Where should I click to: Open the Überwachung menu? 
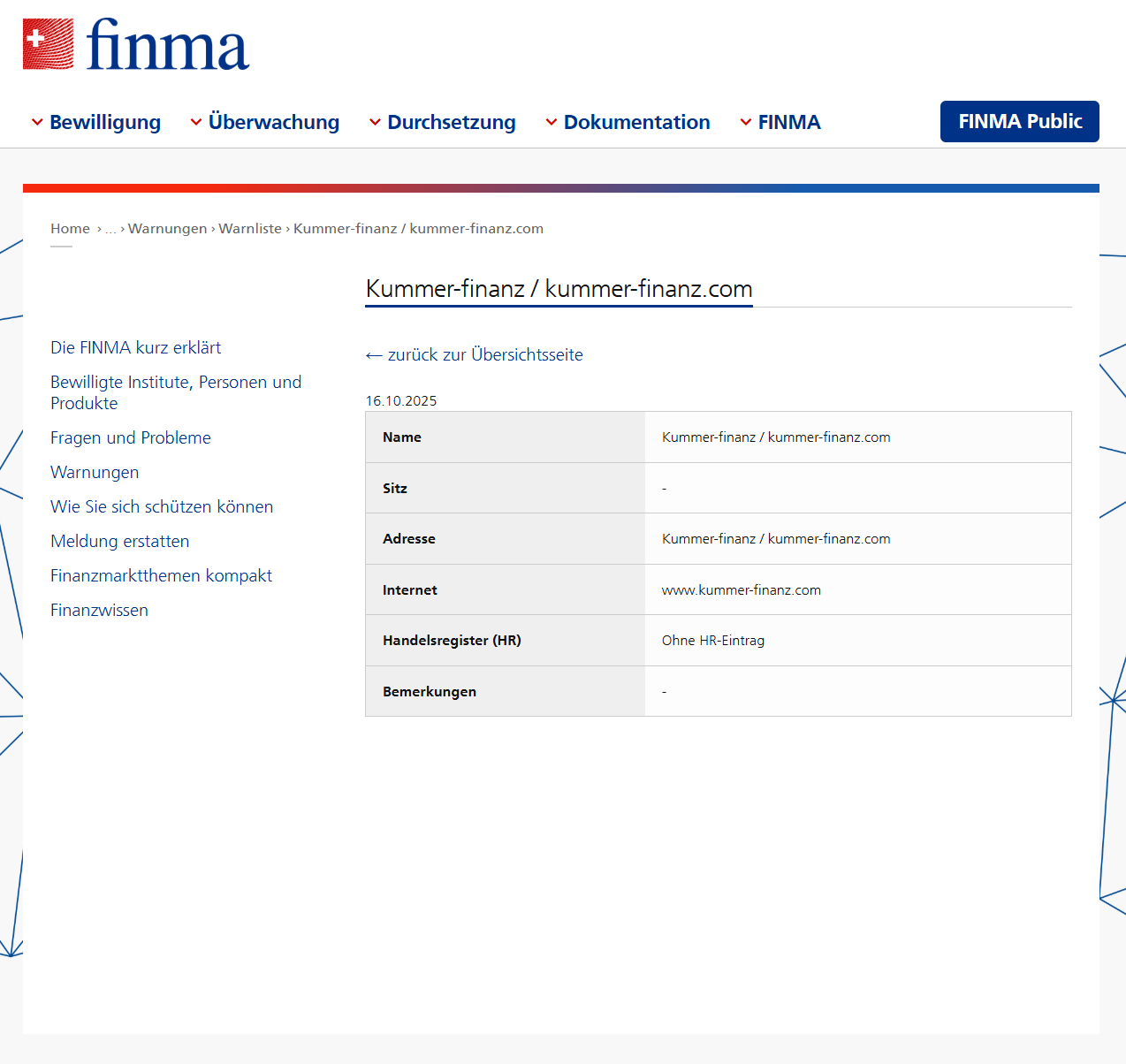point(274,122)
